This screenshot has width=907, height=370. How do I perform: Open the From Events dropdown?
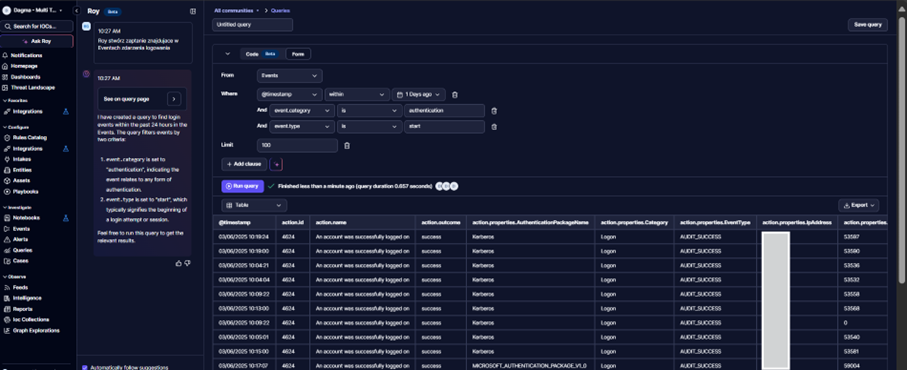click(x=289, y=76)
